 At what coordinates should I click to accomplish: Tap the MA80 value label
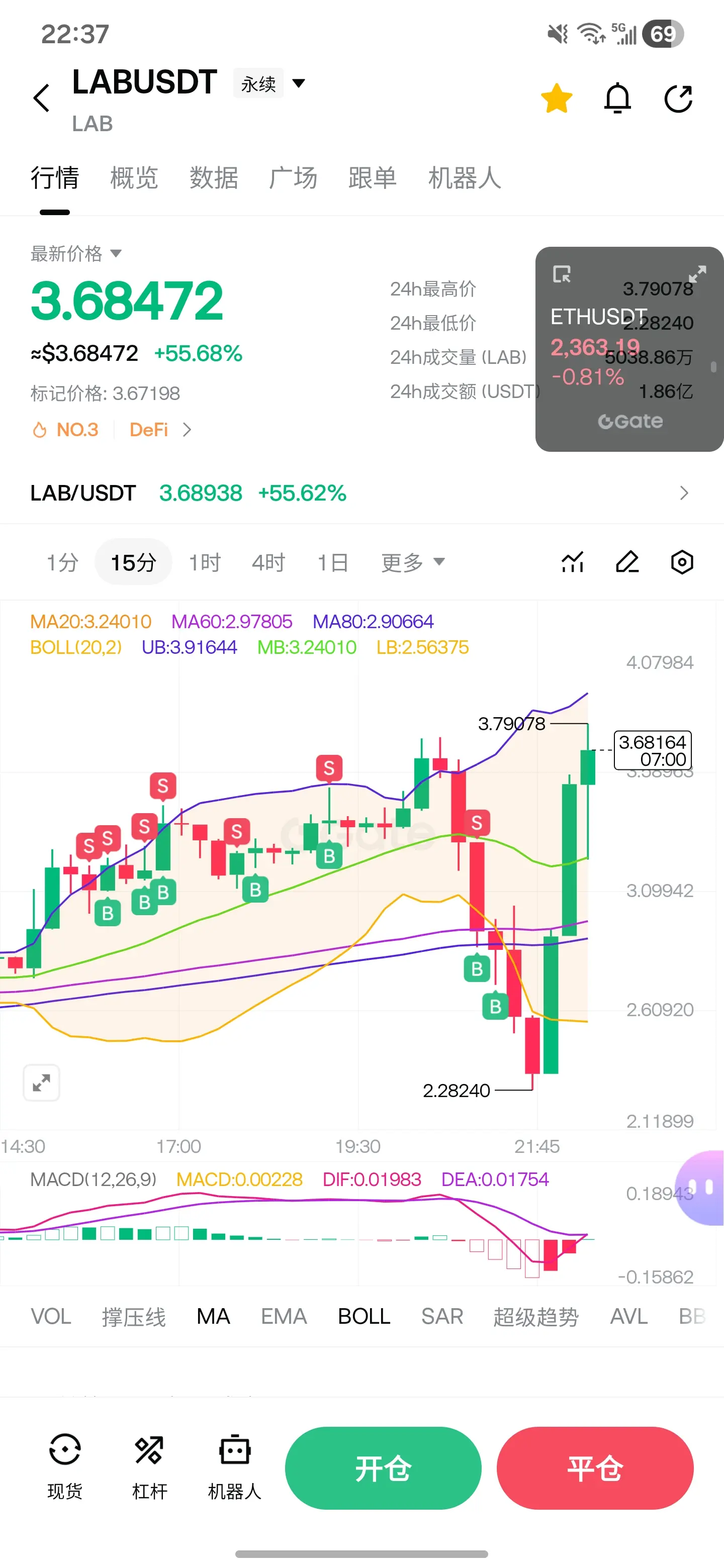click(373, 622)
